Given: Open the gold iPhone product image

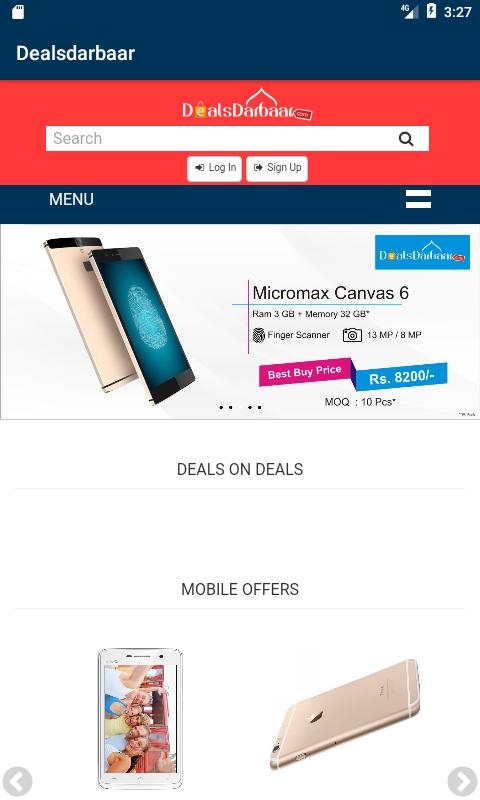Looking at the screenshot, I should pyautogui.click(x=345, y=714).
